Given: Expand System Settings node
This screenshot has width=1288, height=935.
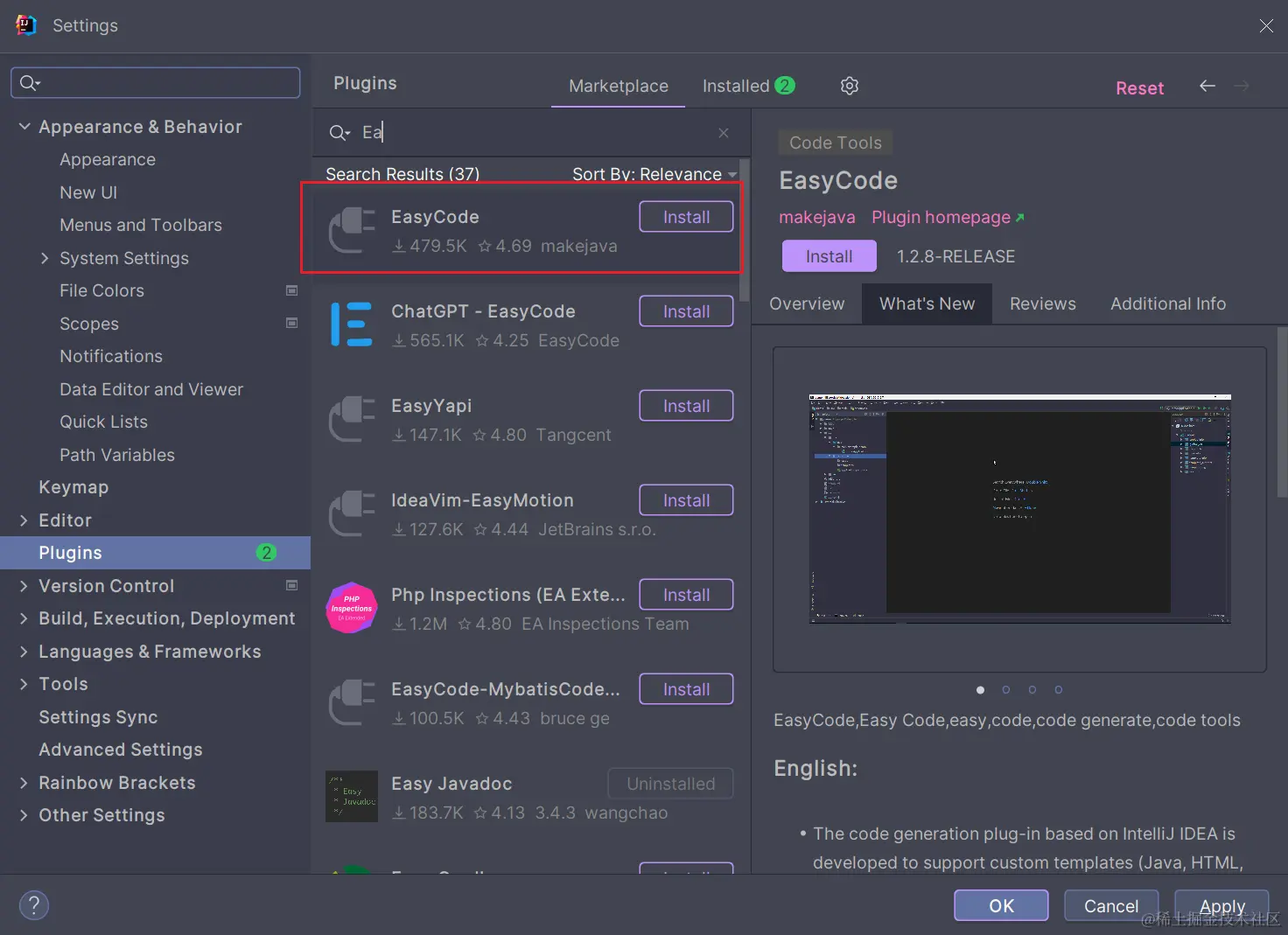Looking at the screenshot, I should coord(45,258).
